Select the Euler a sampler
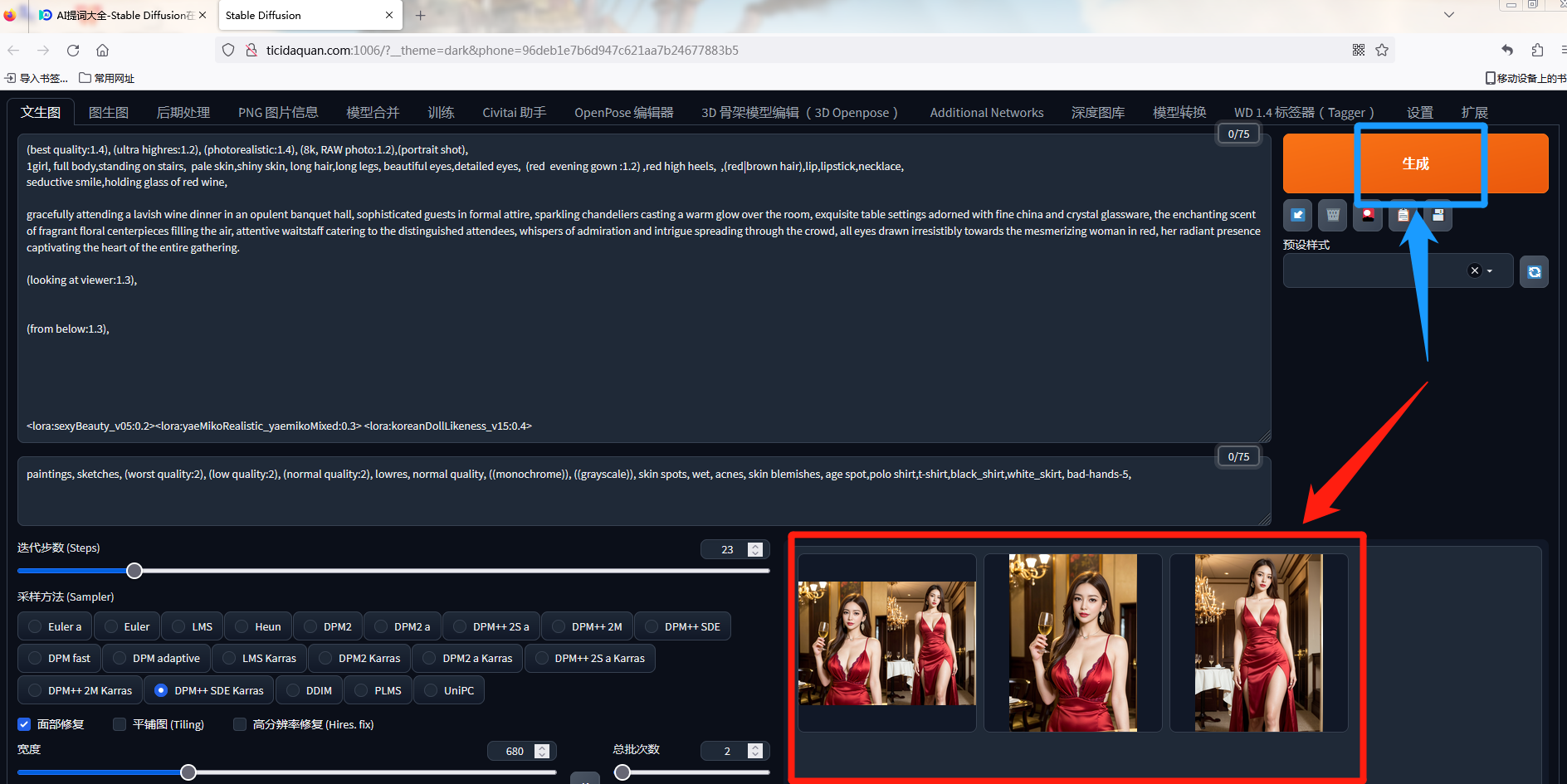1567x784 pixels. pyautogui.click(x=35, y=626)
